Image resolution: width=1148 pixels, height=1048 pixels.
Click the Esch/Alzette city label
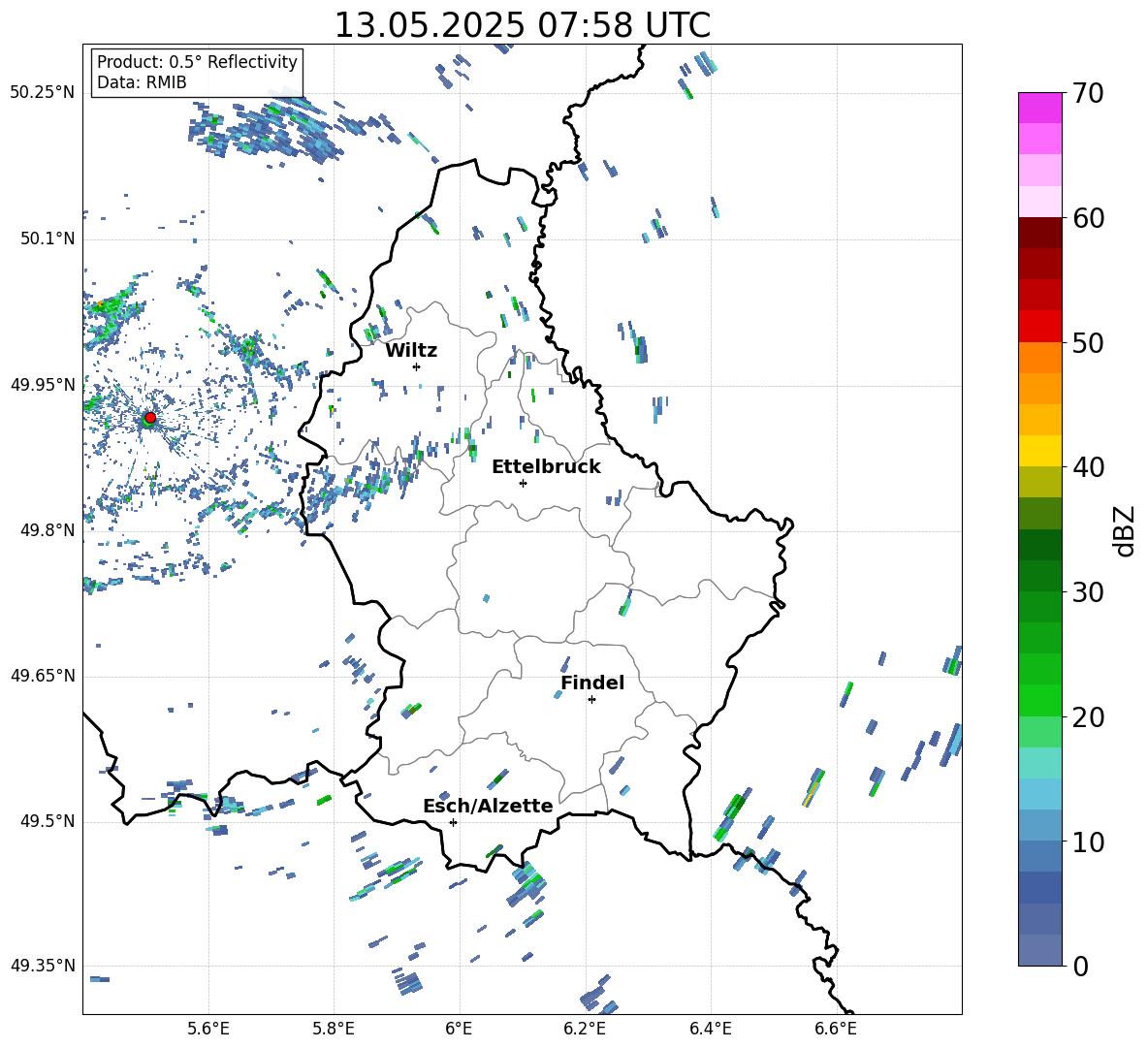point(489,807)
